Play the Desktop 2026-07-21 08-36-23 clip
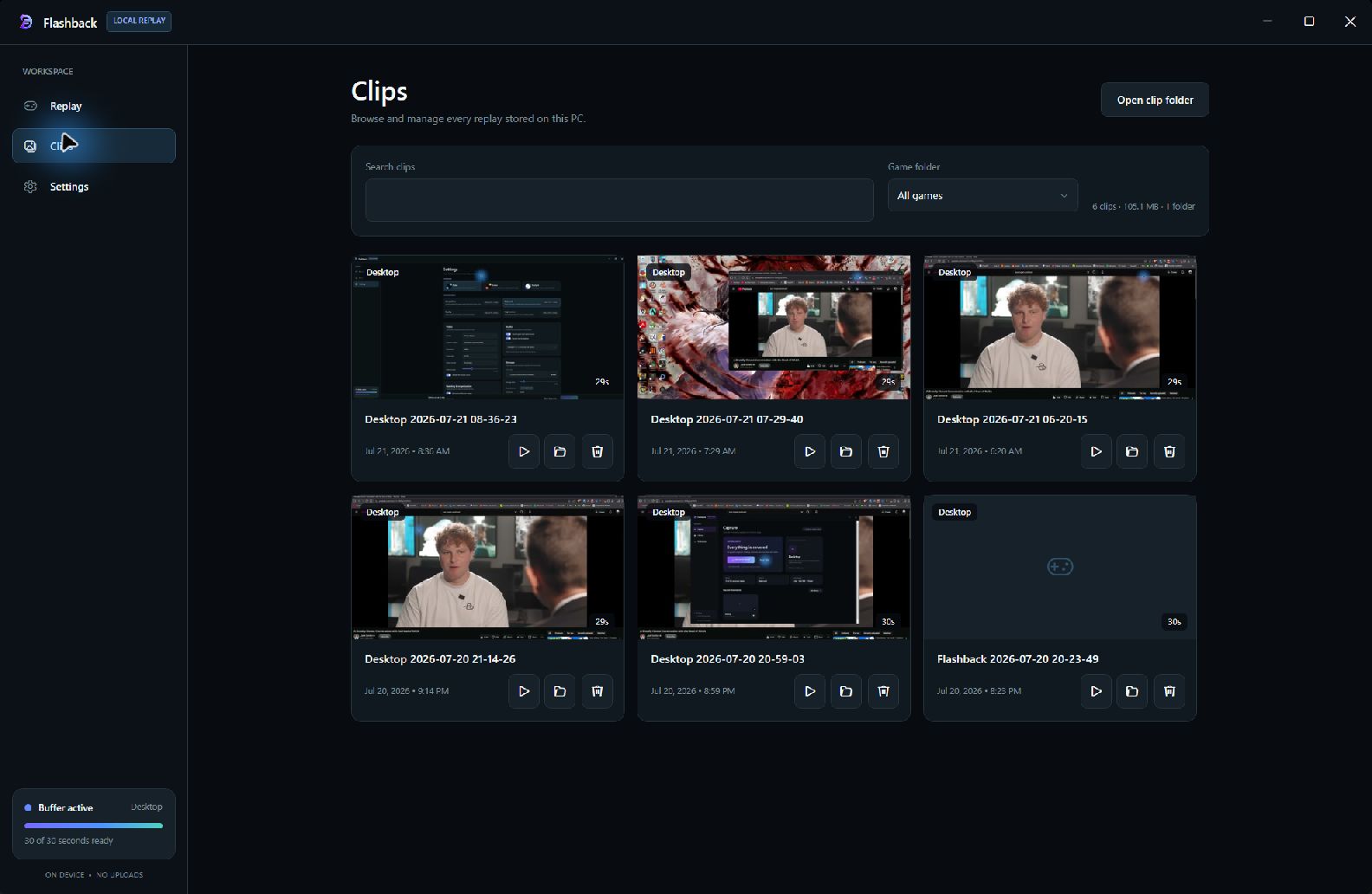This screenshot has height=894, width=1372. click(524, 451)
